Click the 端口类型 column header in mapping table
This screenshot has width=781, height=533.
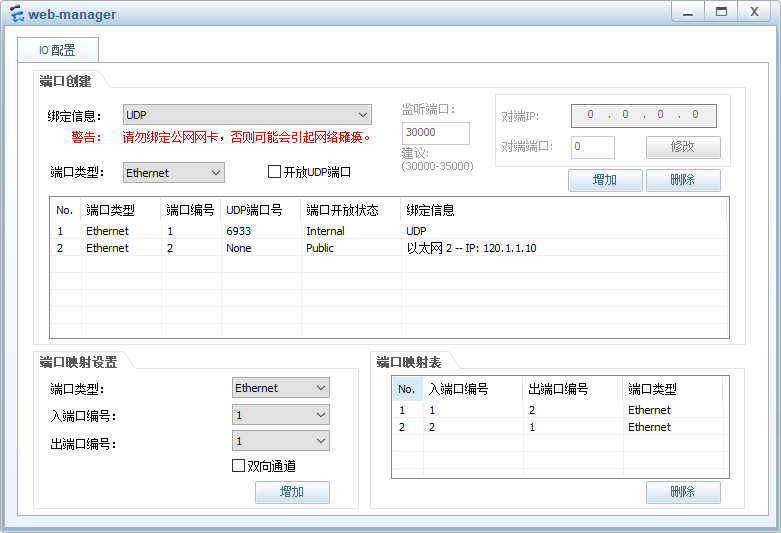pos(673,389)
